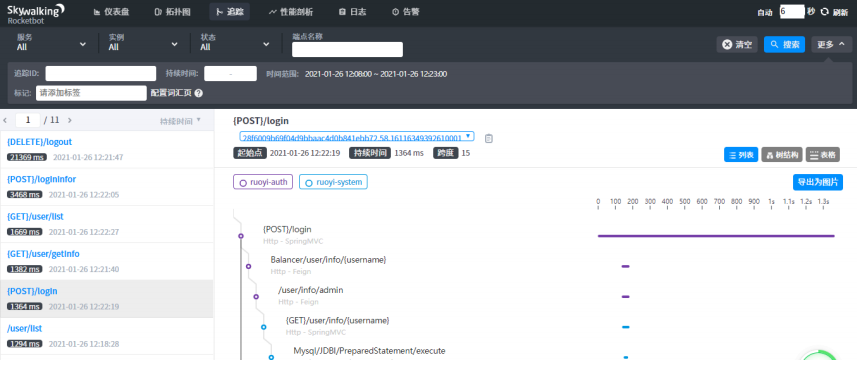Select the /user/list trace with 1294 ms
This screenshot has height=368, width=857.
(107, 336)
